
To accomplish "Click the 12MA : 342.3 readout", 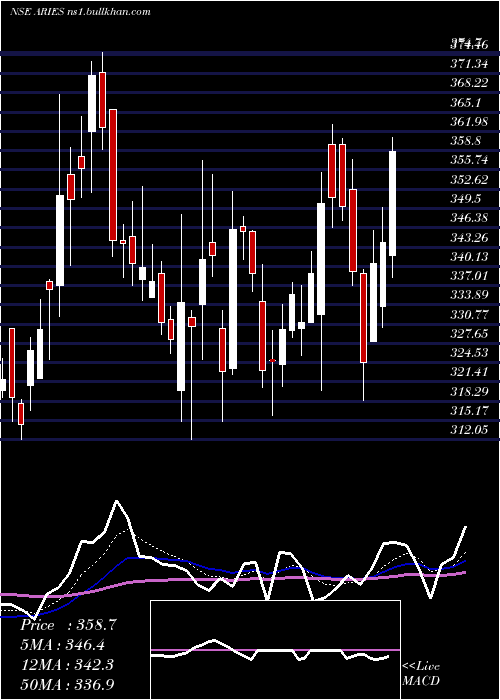I will tap(66, 665).
